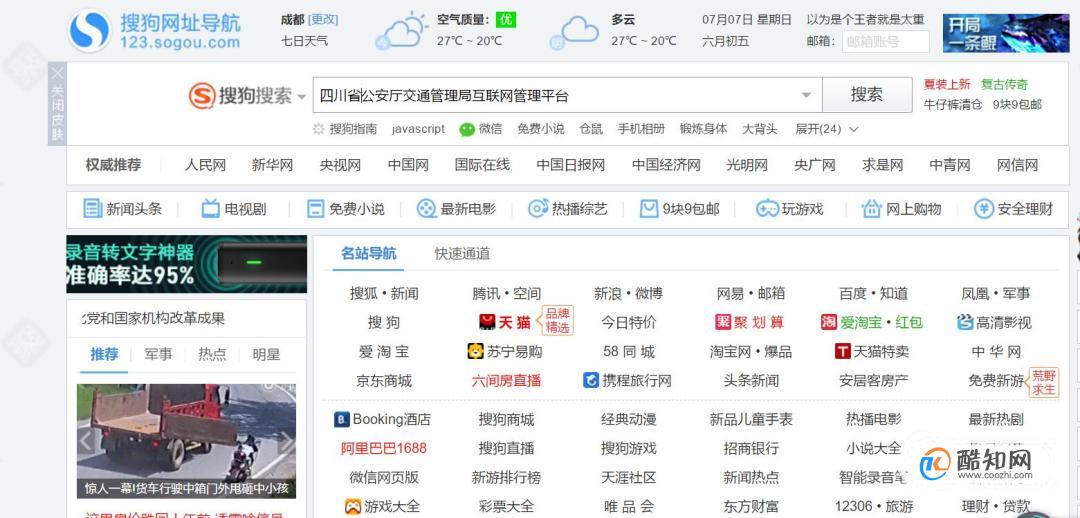Click the Sogou navigation logo icon
Screen dimensions: 1080x518
[90, 31]
